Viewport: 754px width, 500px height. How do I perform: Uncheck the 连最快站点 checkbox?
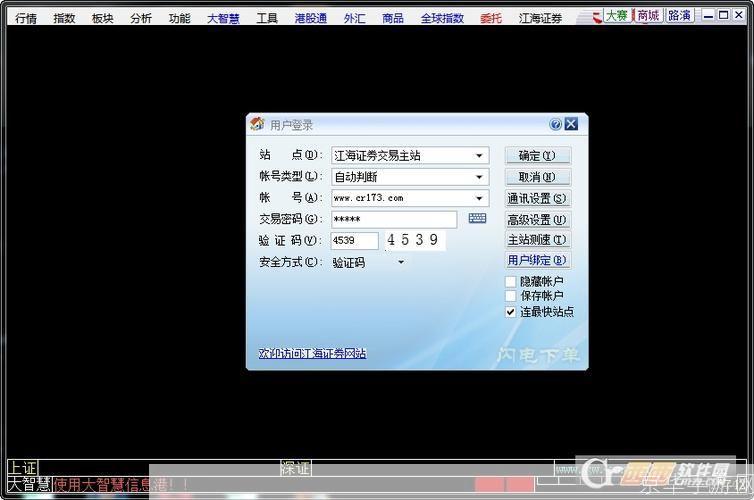click(511, 312)
